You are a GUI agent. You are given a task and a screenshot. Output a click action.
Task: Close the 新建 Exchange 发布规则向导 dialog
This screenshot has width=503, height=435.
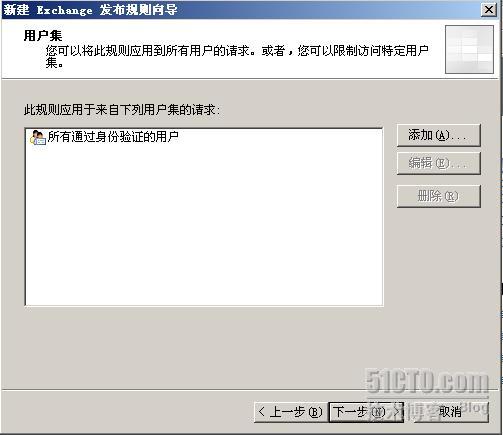point(489,9)
